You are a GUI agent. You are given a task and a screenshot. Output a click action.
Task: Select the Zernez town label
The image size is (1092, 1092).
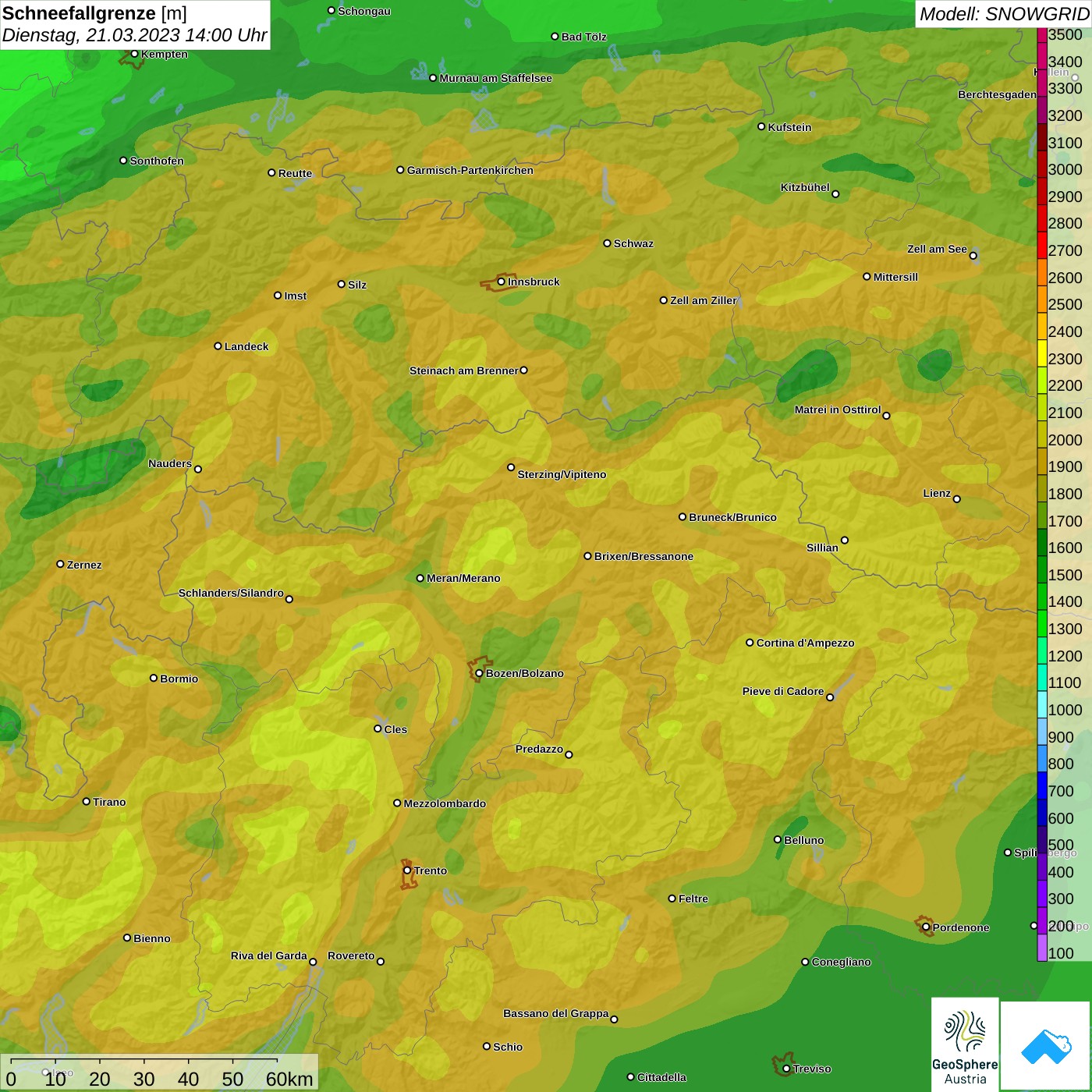pos(84,565)
